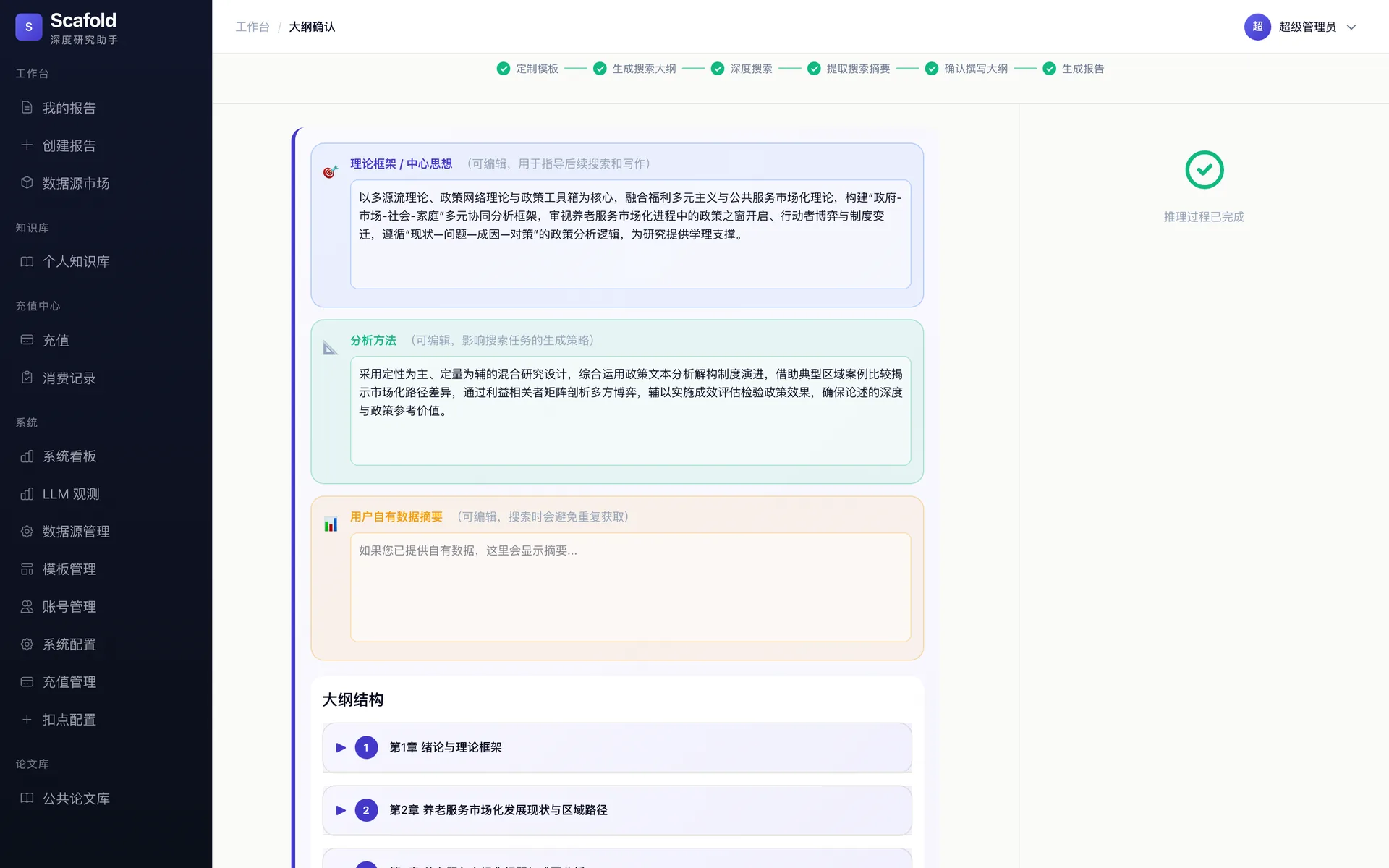Edit the 分析方法 text area

point(631,411)
